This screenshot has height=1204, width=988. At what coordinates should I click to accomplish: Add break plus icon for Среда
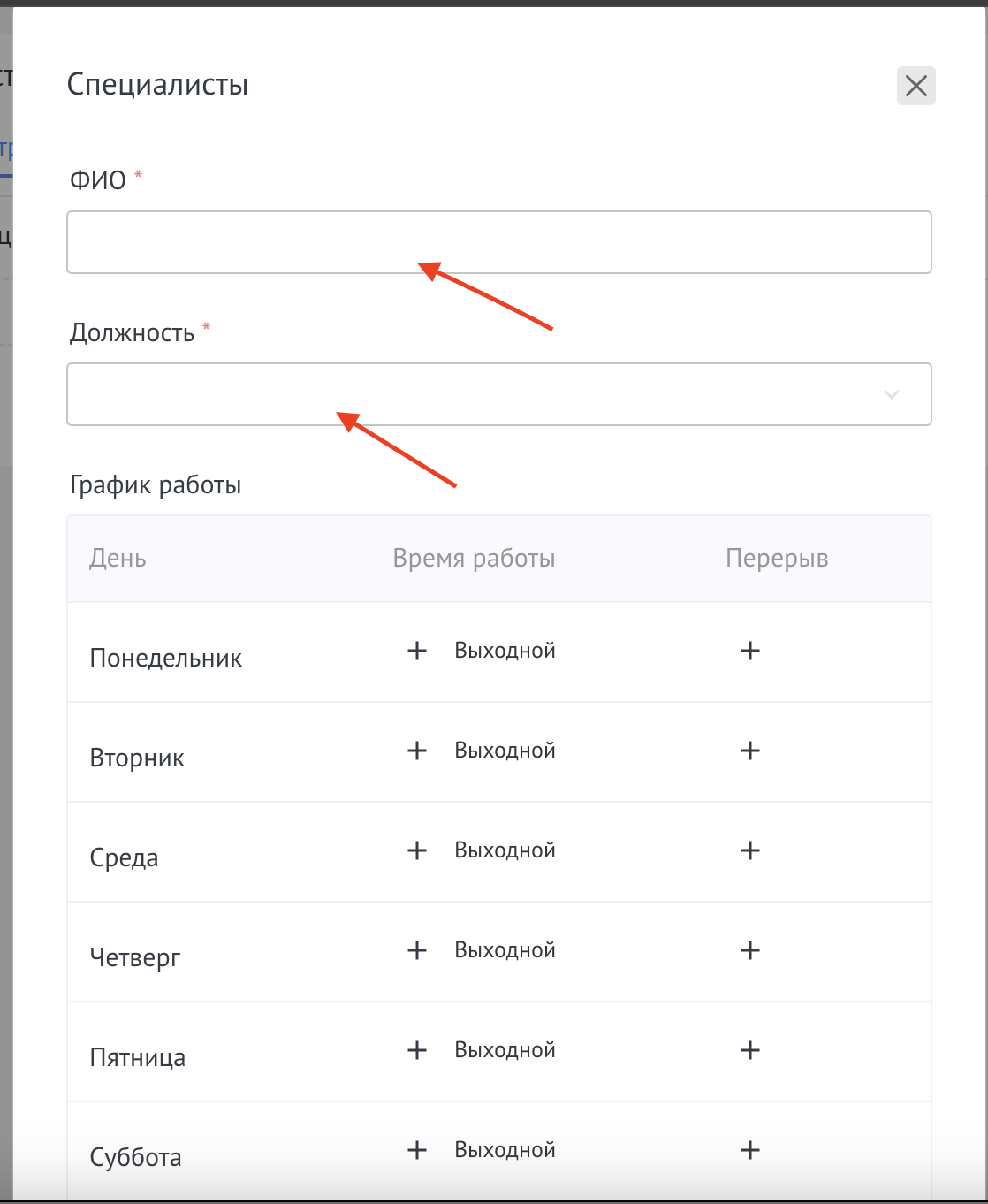(750, 851)
